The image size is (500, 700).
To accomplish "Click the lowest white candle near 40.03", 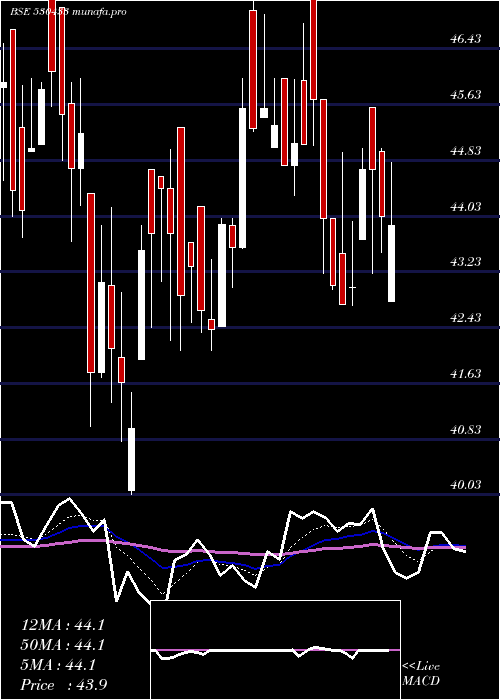I will [131, 459].
